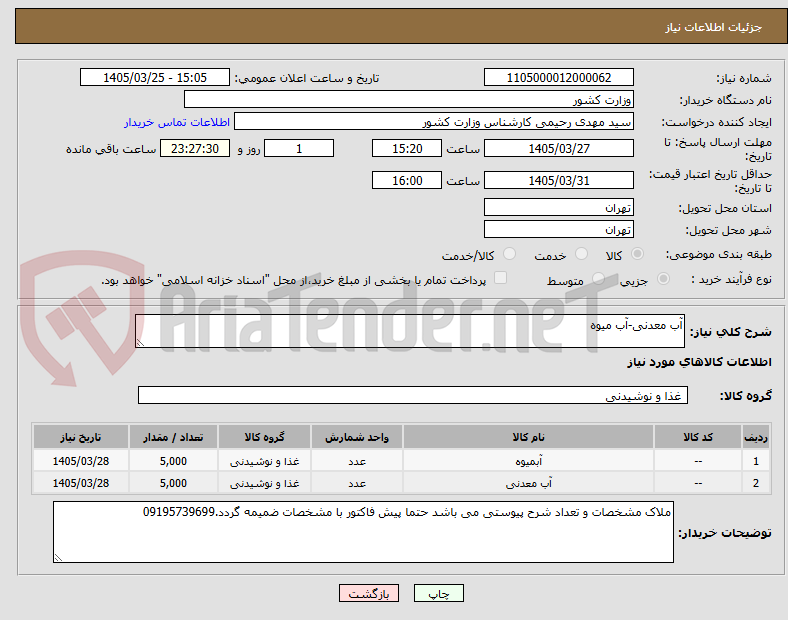Click the unit عدد in آب معدنی row

[357, 483]
